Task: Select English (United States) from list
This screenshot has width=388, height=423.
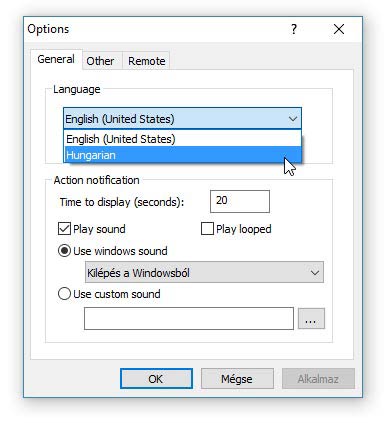Action: click(183, 139)
